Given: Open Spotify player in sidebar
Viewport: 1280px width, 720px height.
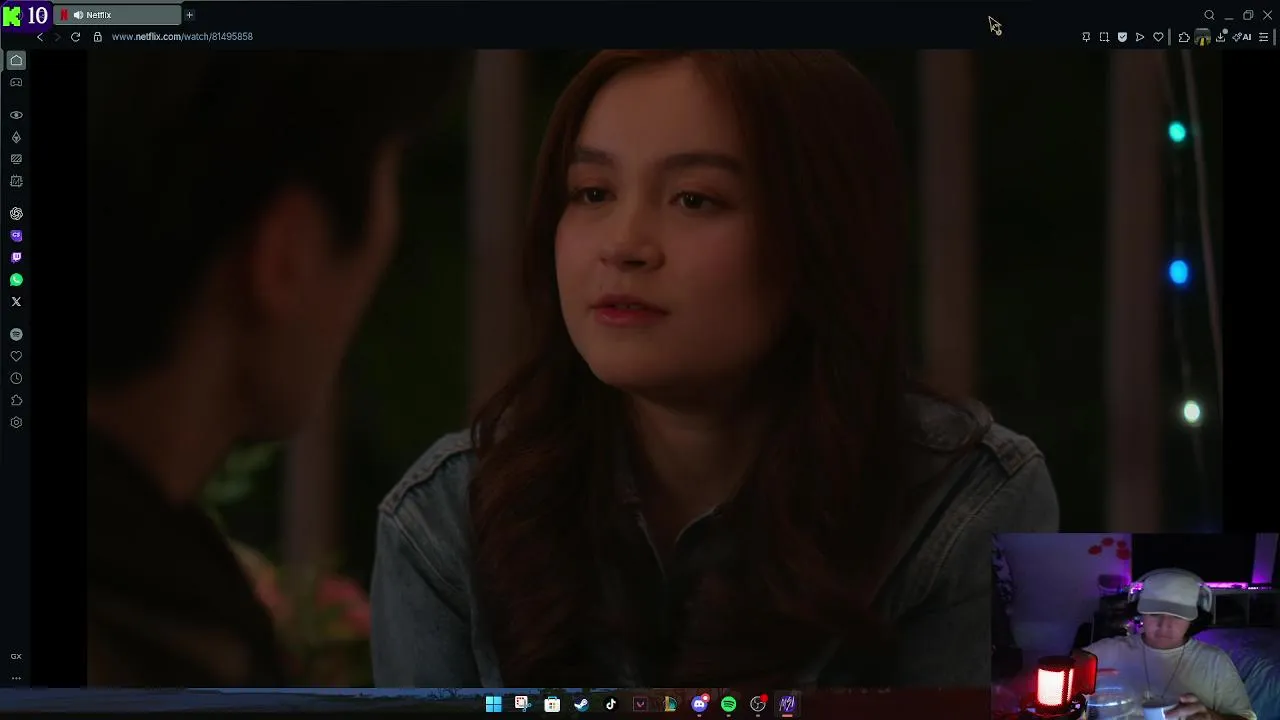Looking at the screenshot, I should [x=16, y=334].
